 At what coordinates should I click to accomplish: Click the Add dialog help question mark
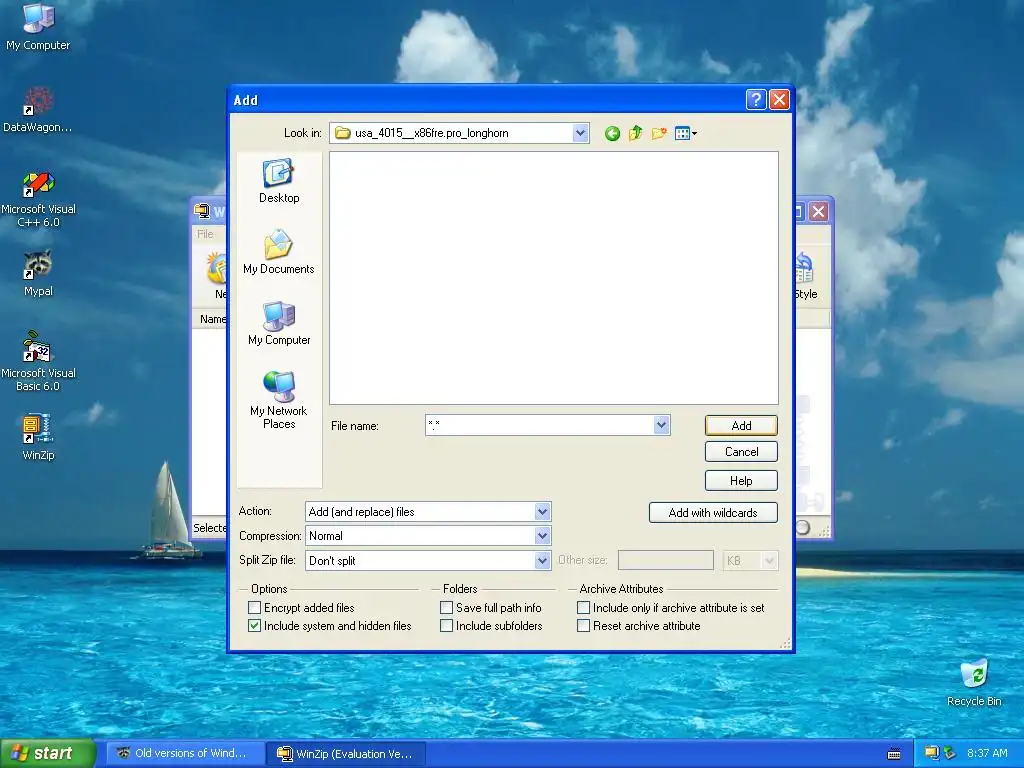click(756, 100)
